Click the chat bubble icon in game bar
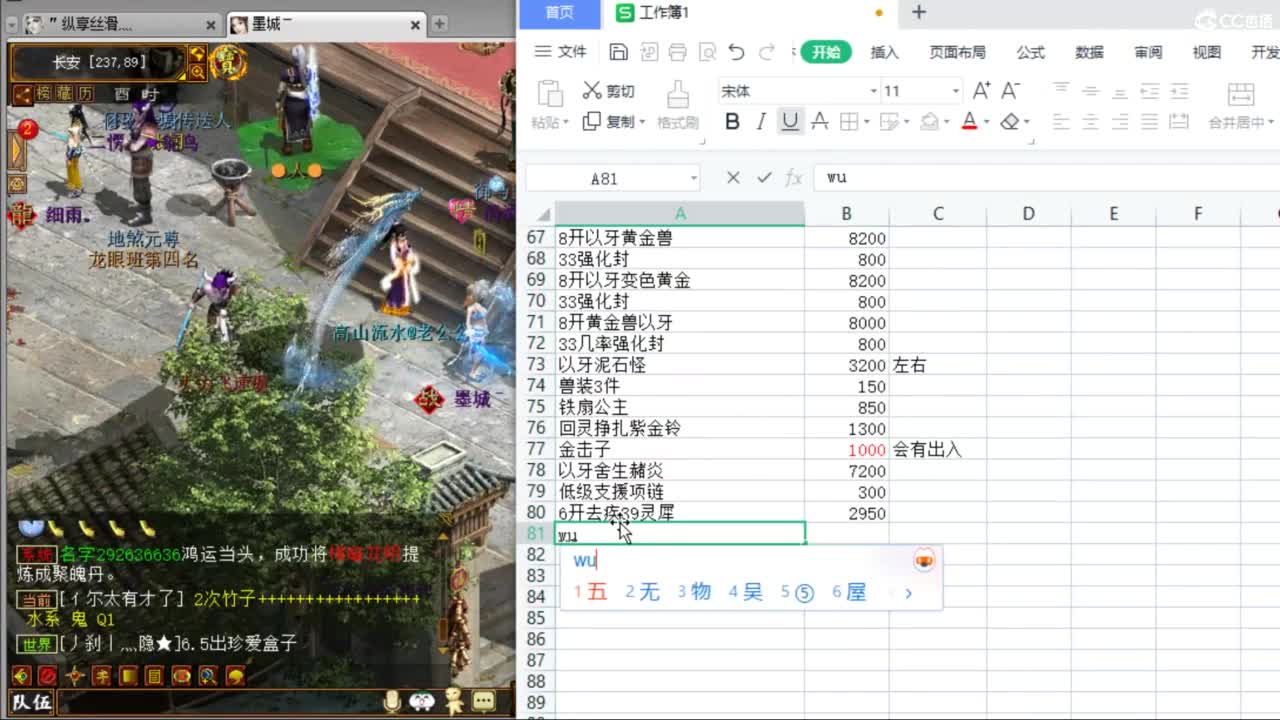Screen dimensions: 1280x720 tap(484, 701)
